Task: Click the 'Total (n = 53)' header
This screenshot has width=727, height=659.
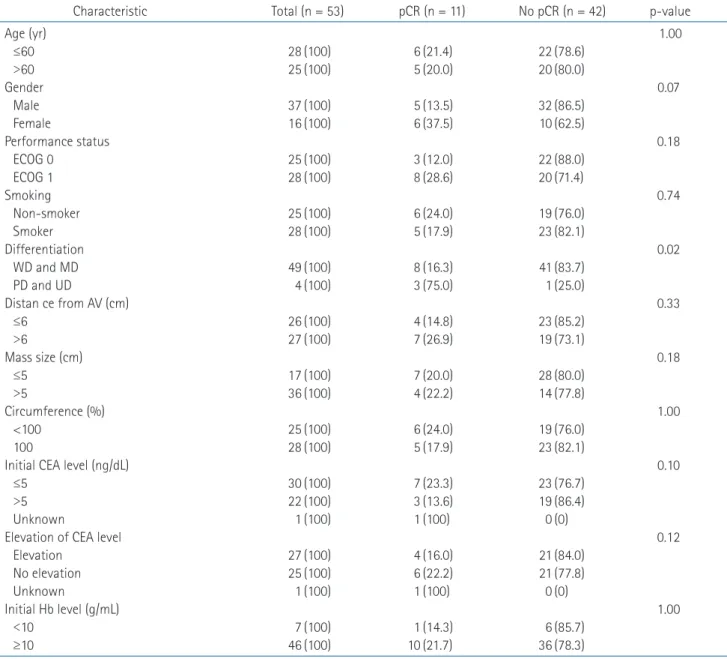Action: [x=307, y=11]
